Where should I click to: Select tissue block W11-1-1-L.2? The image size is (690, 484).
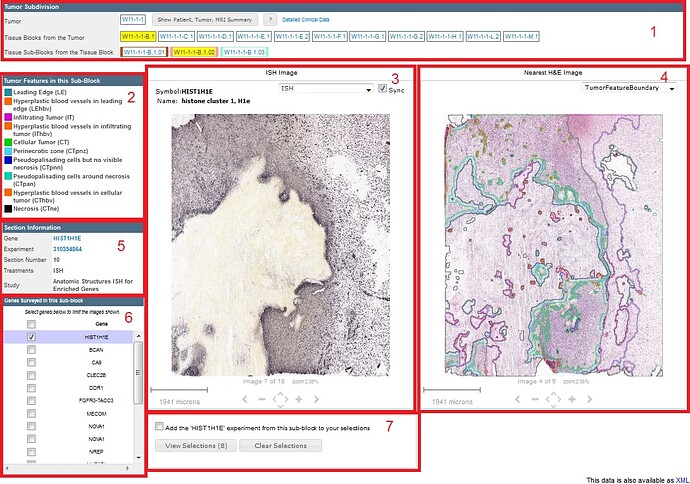pos(483,37)
